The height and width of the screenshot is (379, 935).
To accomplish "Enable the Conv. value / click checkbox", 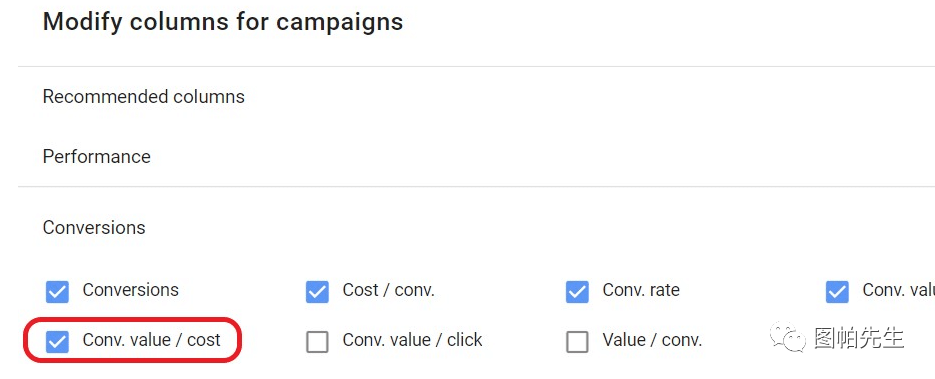I will tap(317, 342).
